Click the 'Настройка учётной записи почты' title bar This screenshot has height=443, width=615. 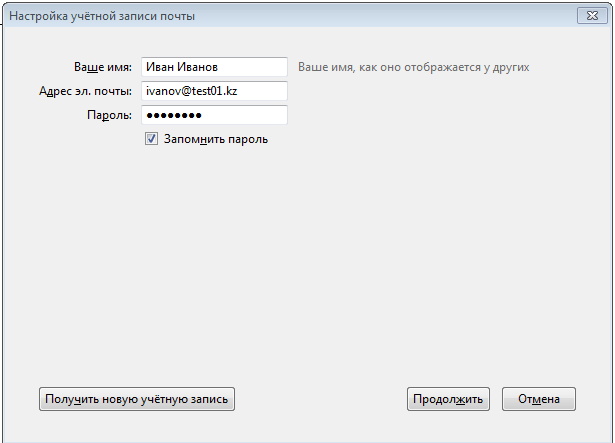point(102,16)
